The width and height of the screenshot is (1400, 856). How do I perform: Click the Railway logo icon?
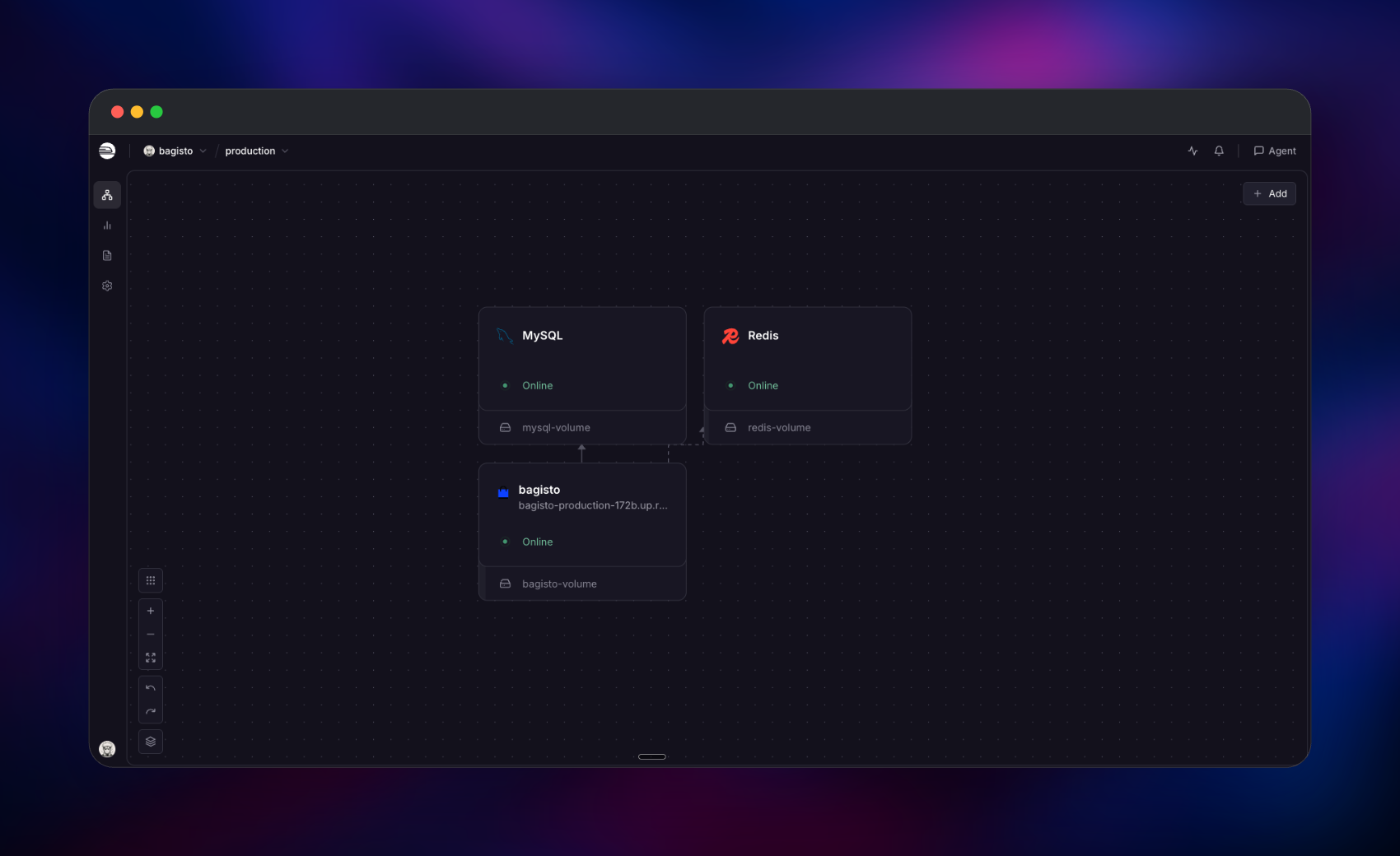[x=107, y=151]
